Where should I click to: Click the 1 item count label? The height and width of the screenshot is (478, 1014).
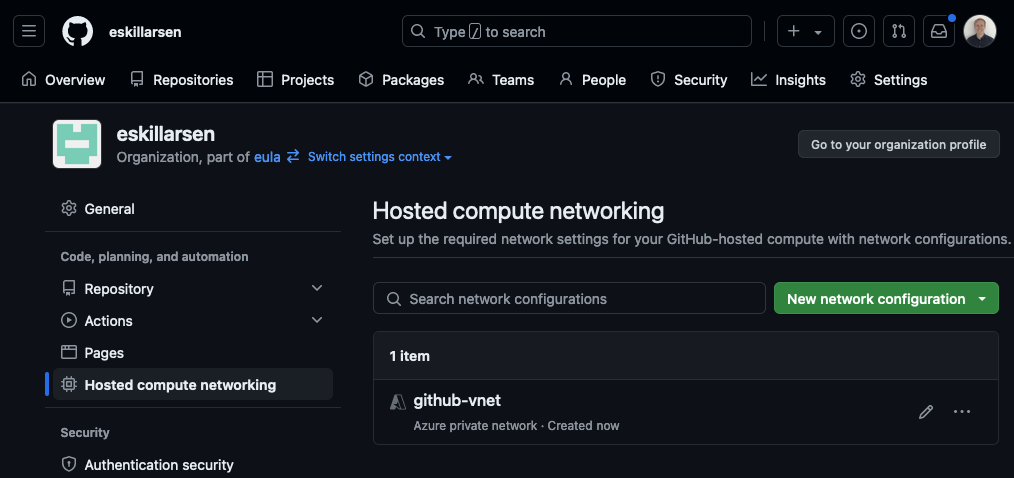[409, 356]
